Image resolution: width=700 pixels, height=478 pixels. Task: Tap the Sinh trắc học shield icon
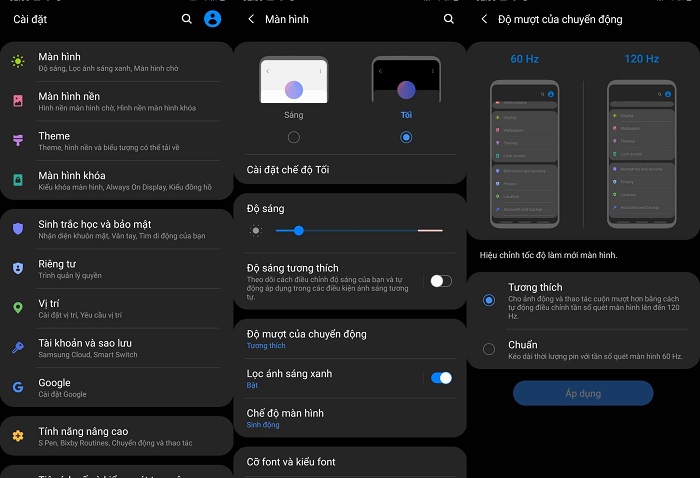point(18,229)
